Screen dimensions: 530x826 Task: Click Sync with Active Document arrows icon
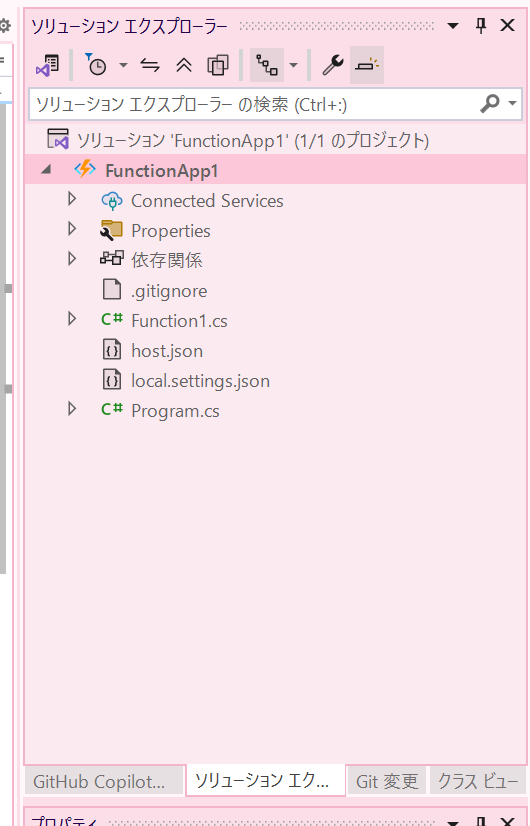[x=150, y=65]
